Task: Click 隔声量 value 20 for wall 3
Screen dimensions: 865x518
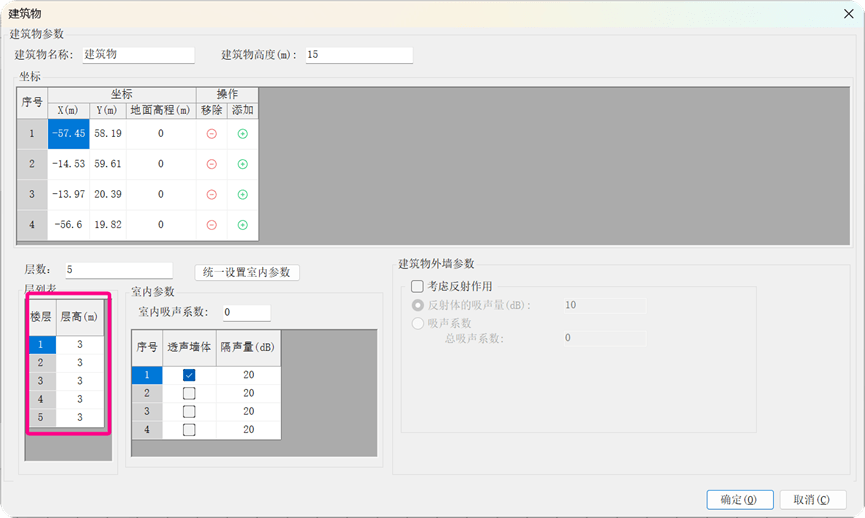Action: (249, 412)
